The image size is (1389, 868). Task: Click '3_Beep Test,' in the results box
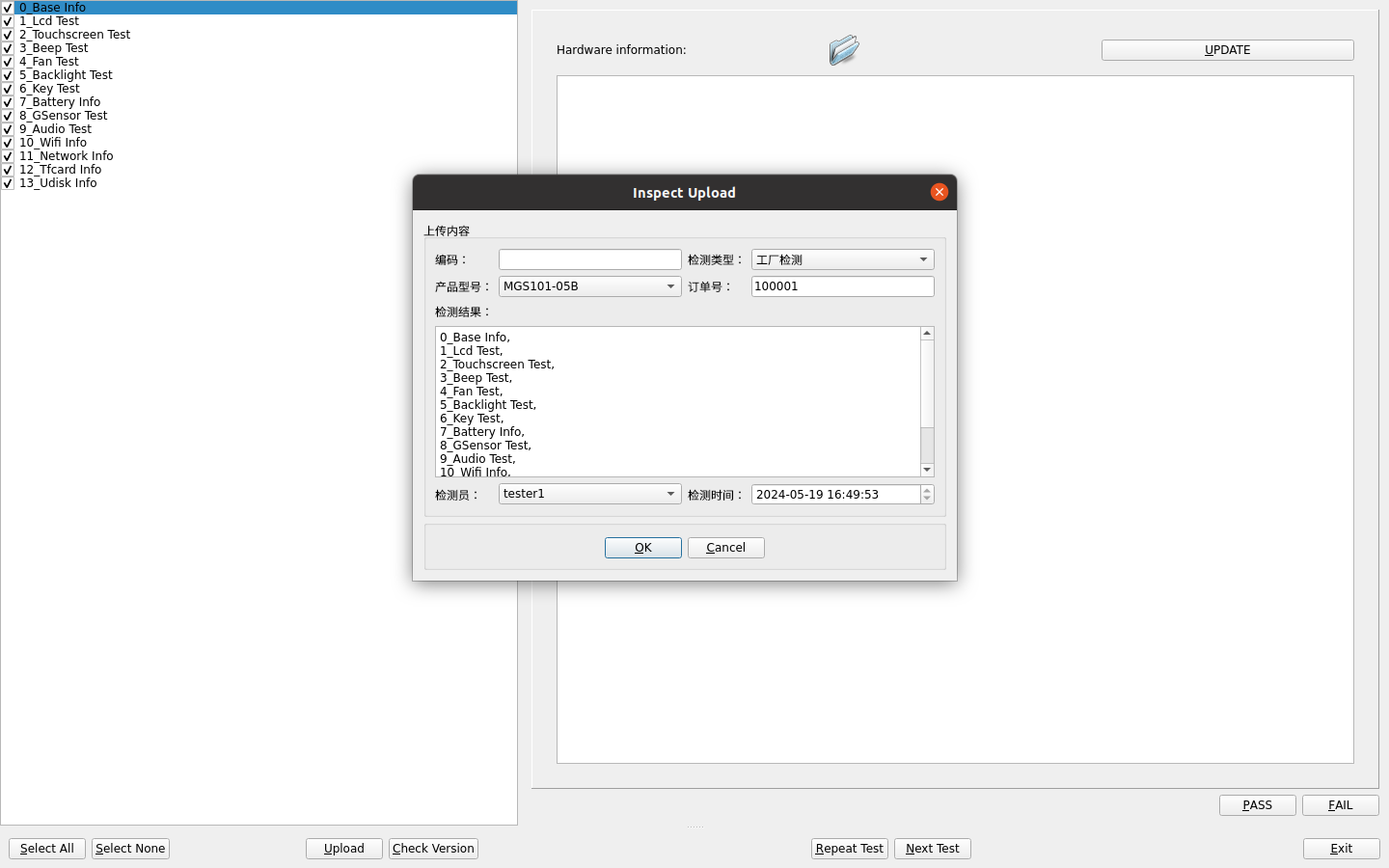click(476, 378)
